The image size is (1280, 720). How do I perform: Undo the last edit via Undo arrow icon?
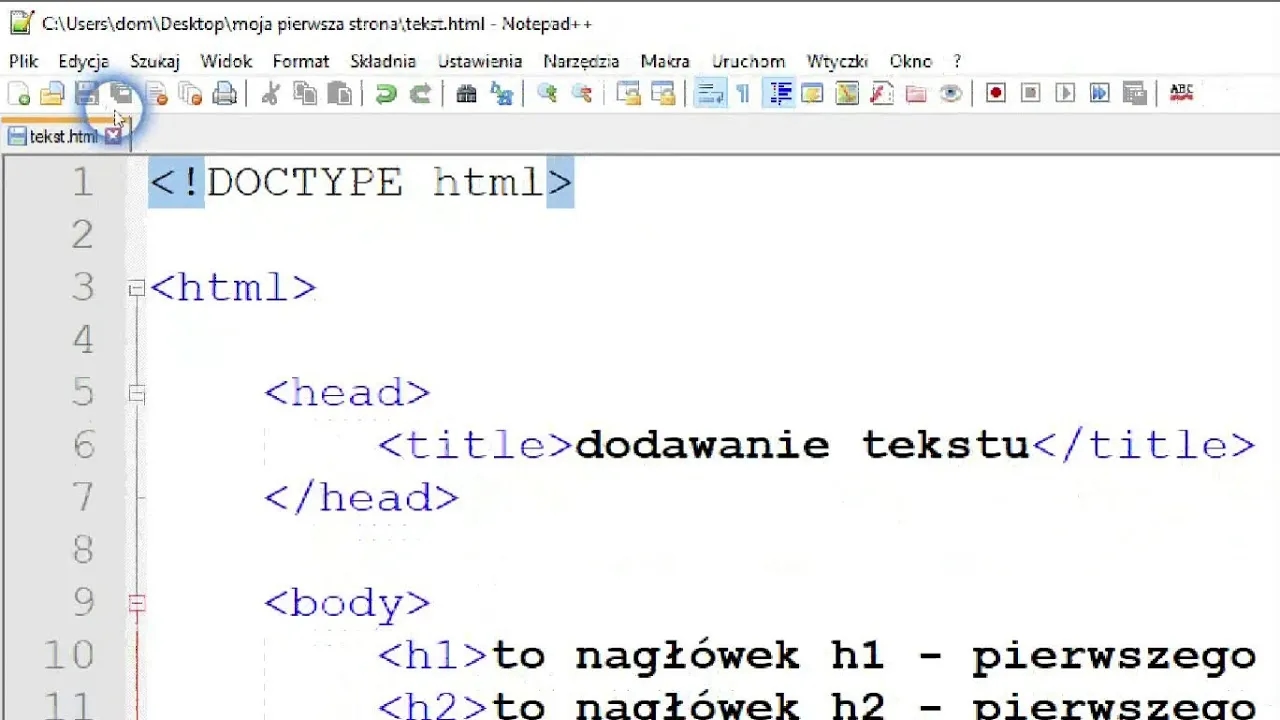click(x=386, y=93)
